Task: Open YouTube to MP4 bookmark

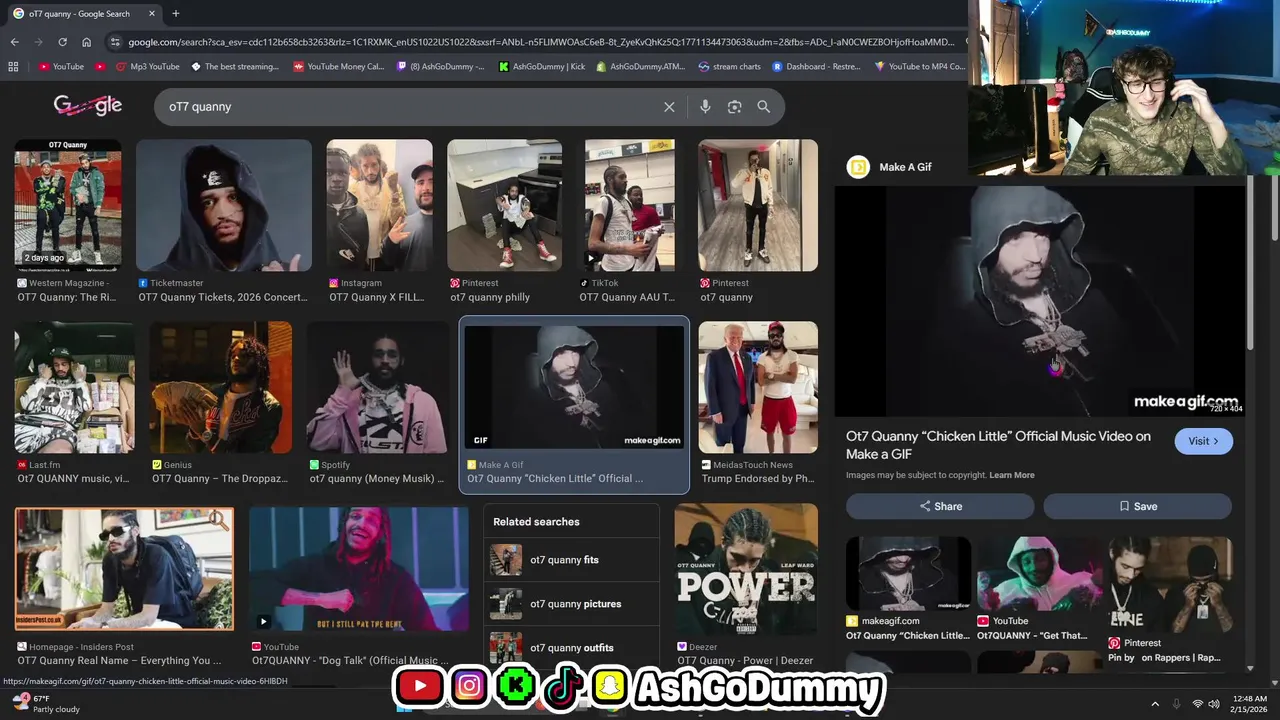Action: (x=920, y=67)
